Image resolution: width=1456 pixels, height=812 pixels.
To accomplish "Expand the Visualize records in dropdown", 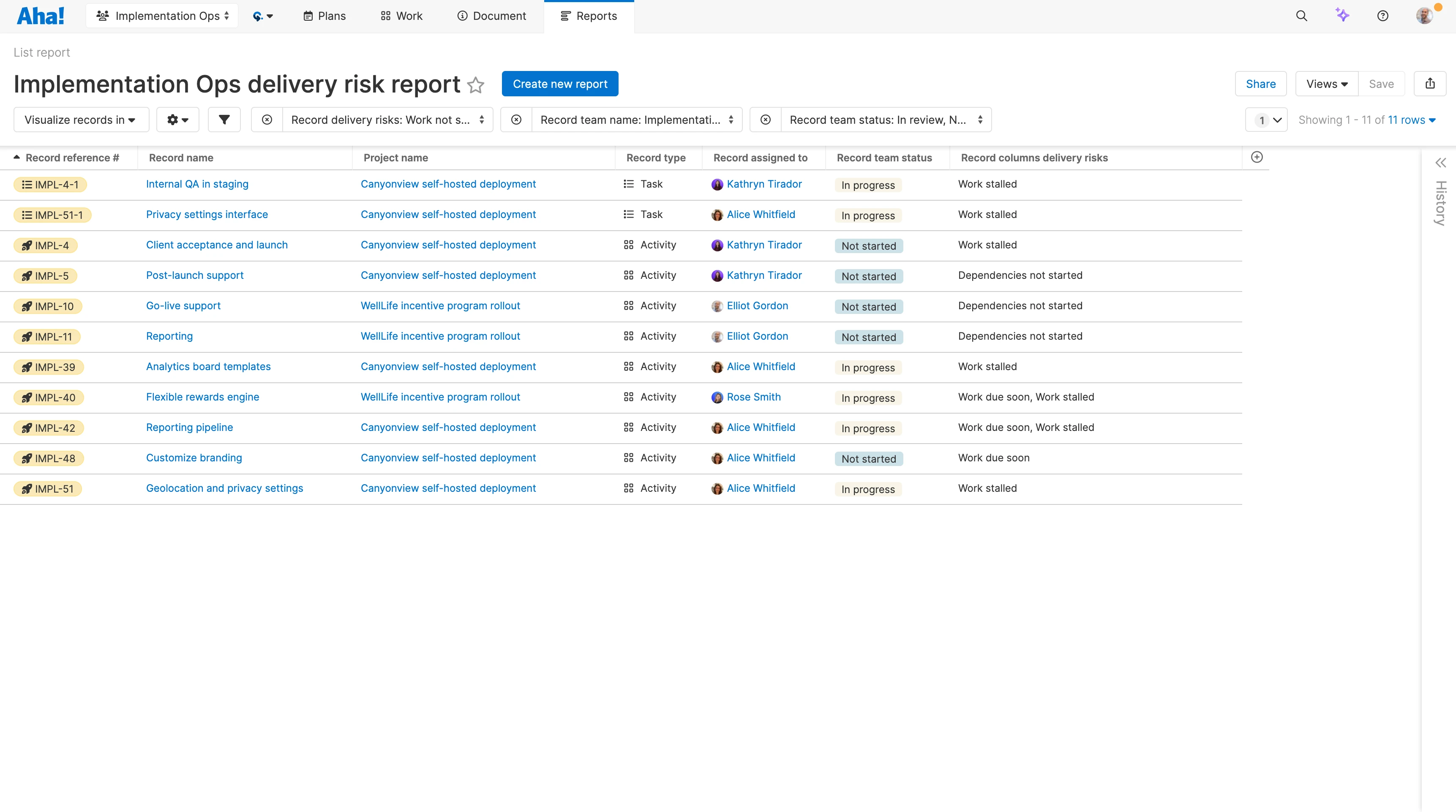I will coord(81,119).
